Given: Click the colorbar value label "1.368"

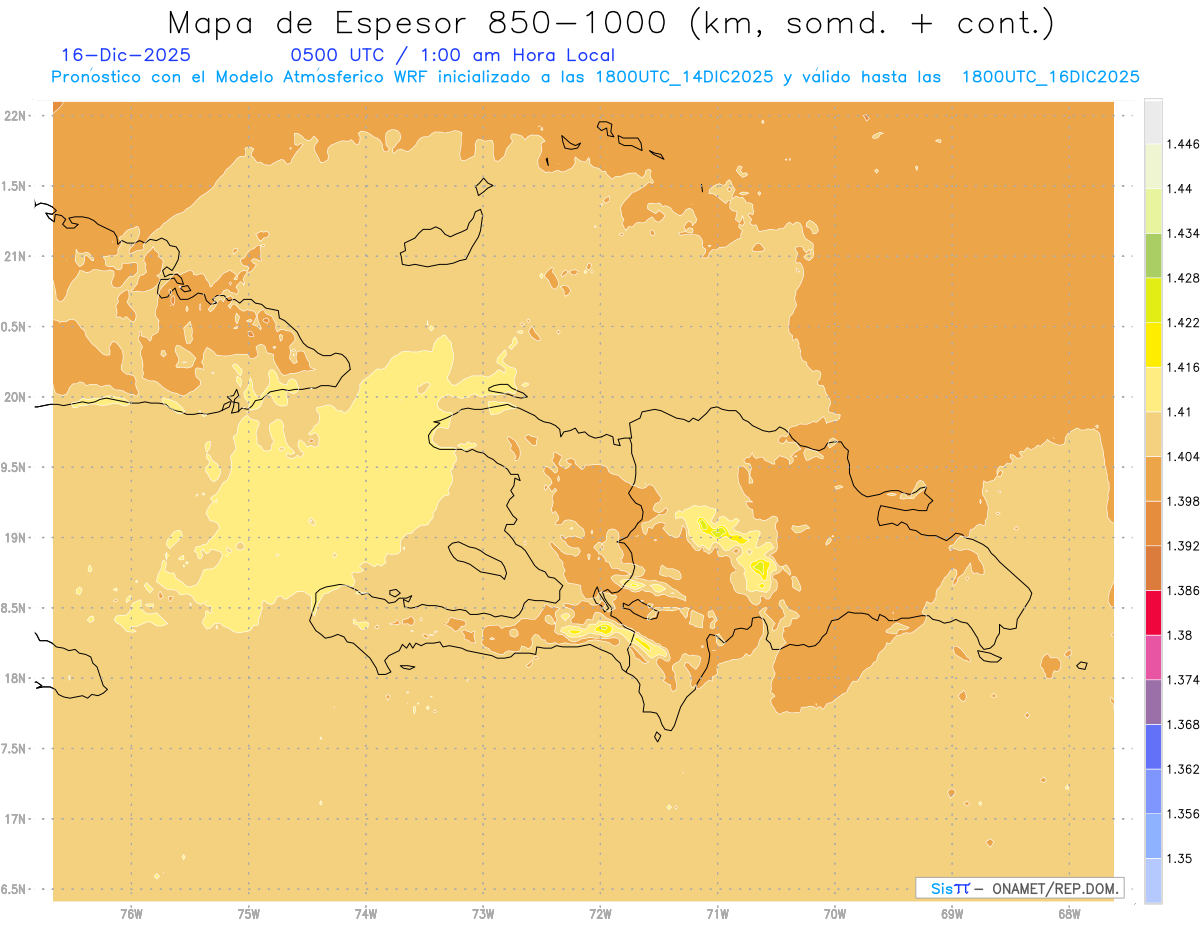Looking at the screenshot, I should 1182,725.
